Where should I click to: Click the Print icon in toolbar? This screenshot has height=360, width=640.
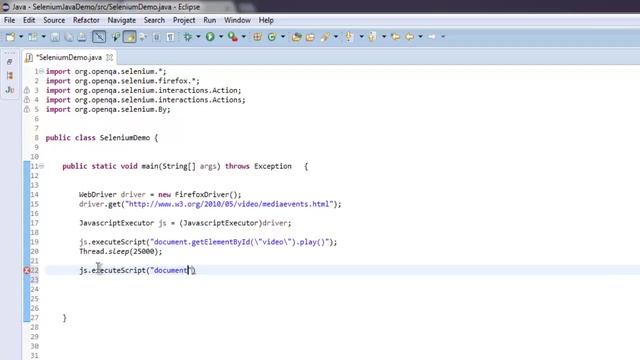click(82, 37)
